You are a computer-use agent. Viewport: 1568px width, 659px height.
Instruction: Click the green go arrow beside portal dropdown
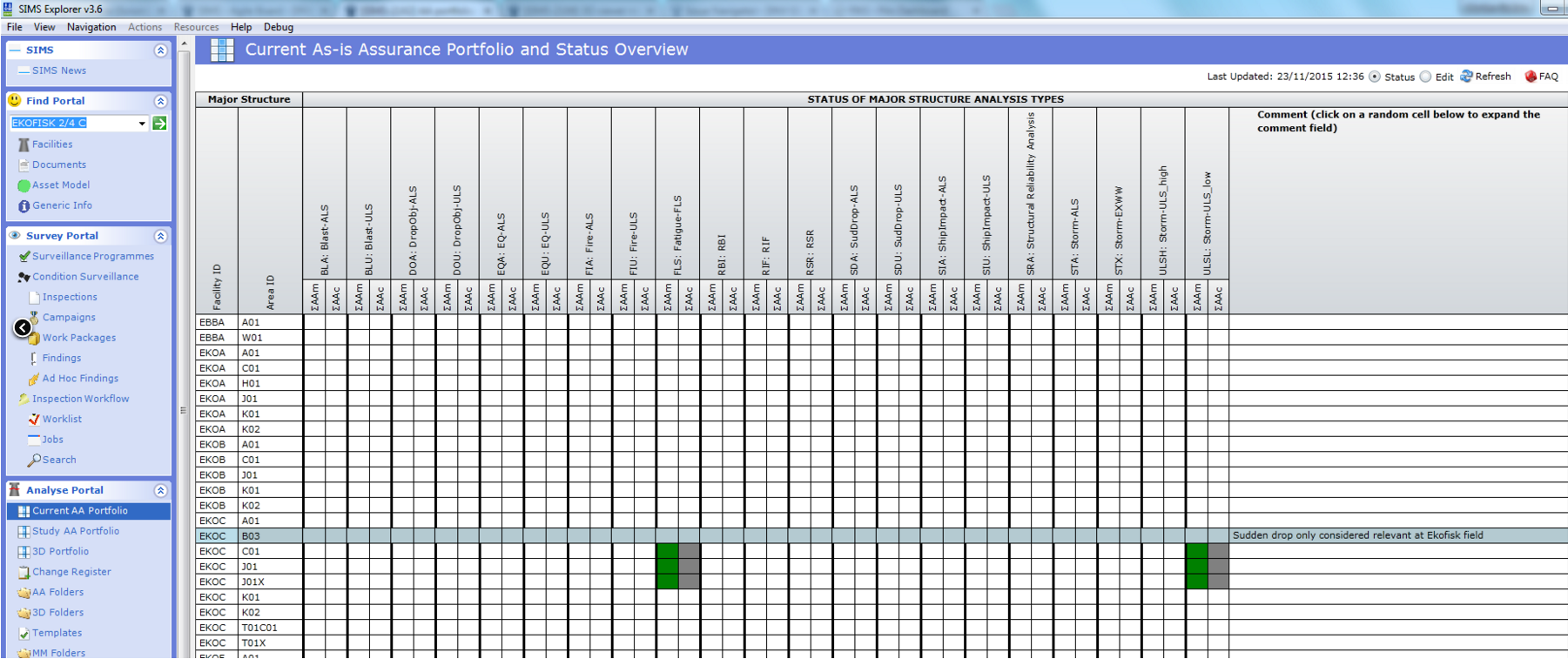(160, 124)
